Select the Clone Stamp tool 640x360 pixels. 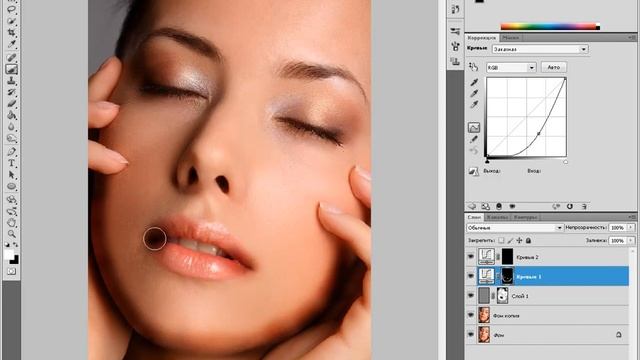click(x=11, y=81)
